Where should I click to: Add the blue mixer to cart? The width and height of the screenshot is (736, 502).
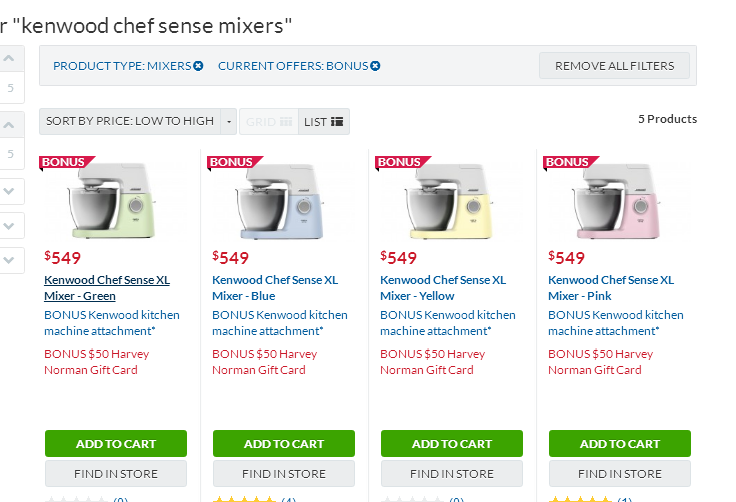point(284,443)
